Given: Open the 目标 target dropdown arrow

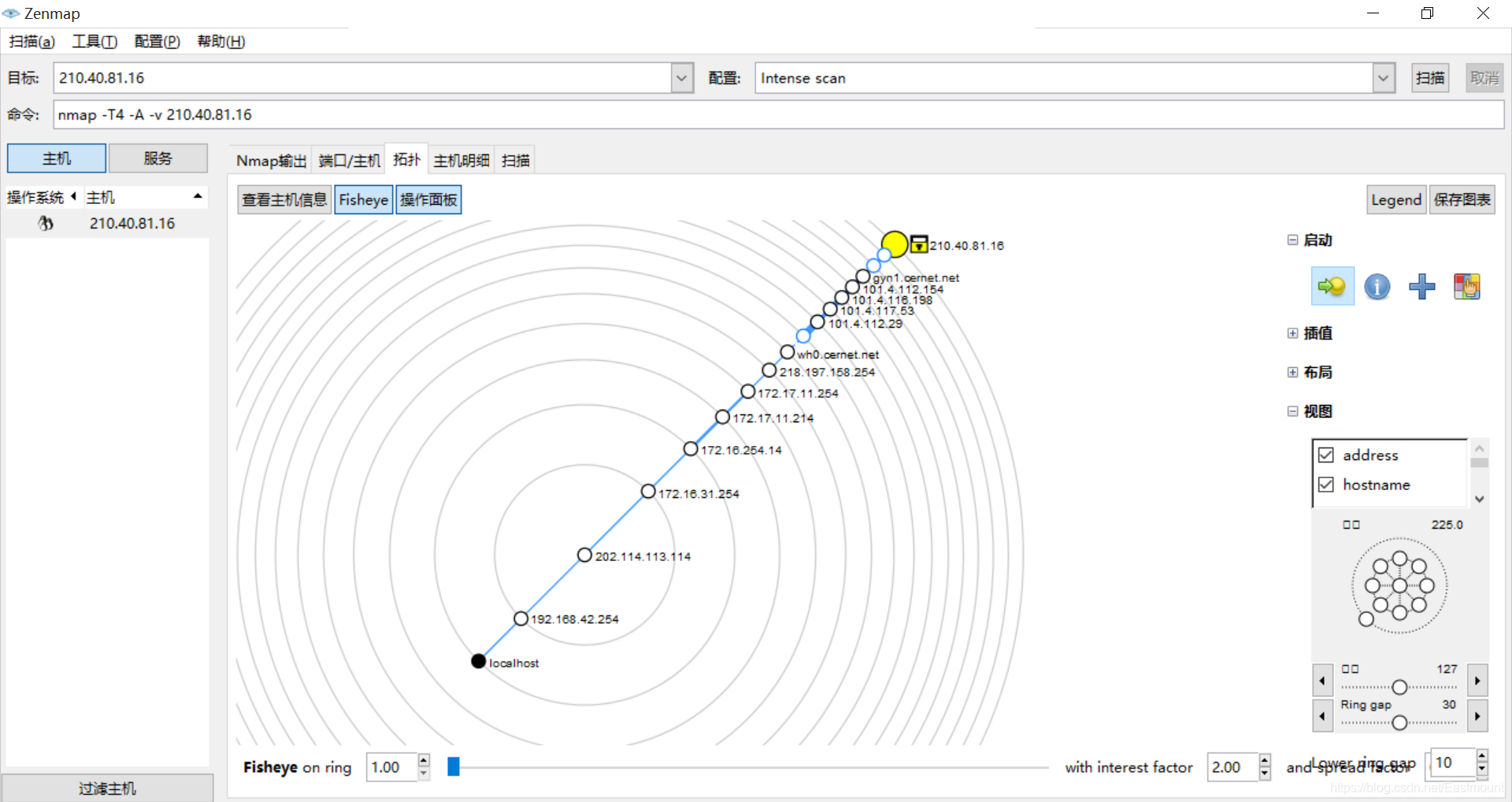Looking at the screenshot, I should click(682, 78).
